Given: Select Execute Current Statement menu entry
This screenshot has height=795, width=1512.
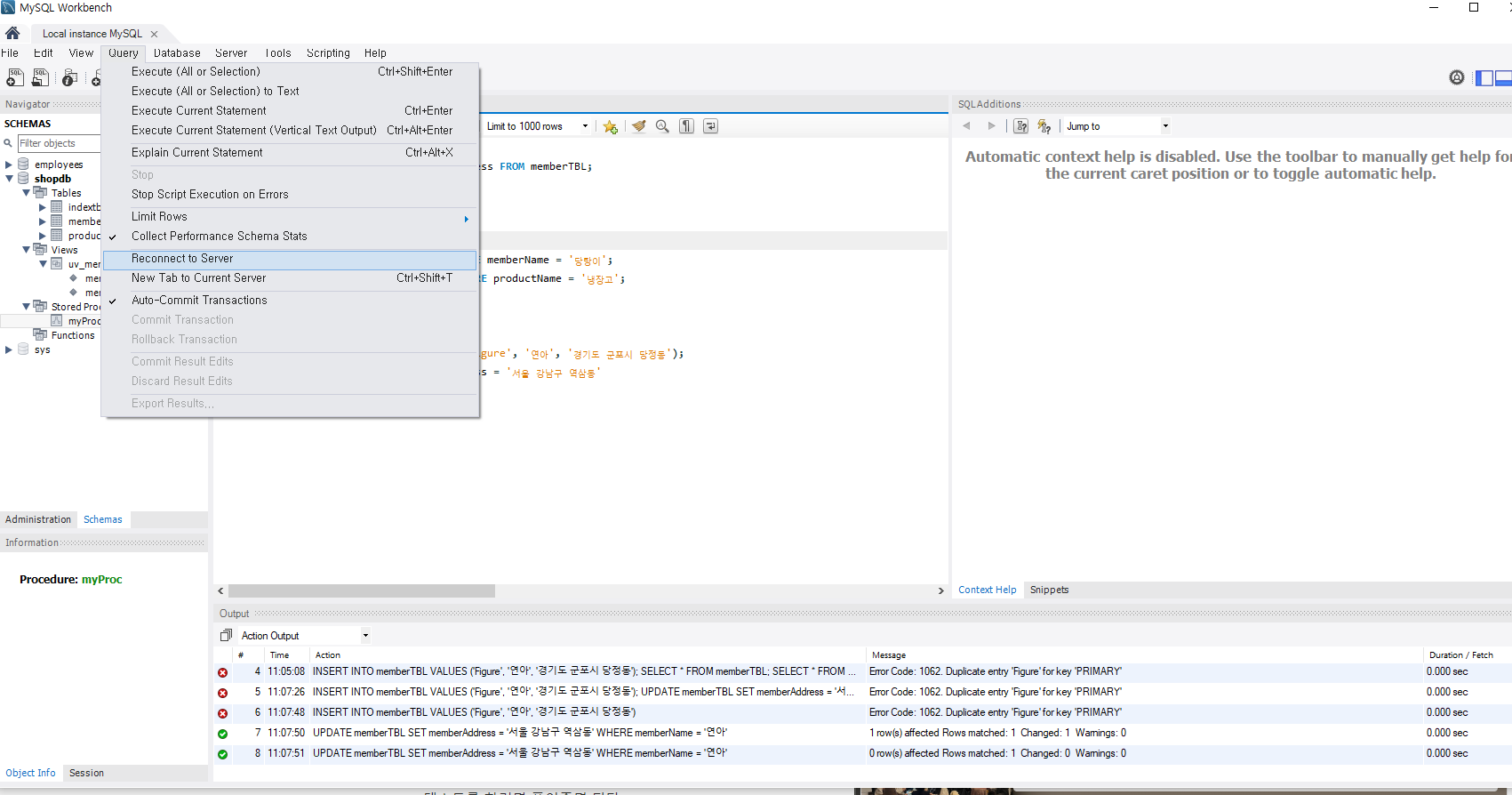Looking at the screenshot, I should [x=290, y=111].
